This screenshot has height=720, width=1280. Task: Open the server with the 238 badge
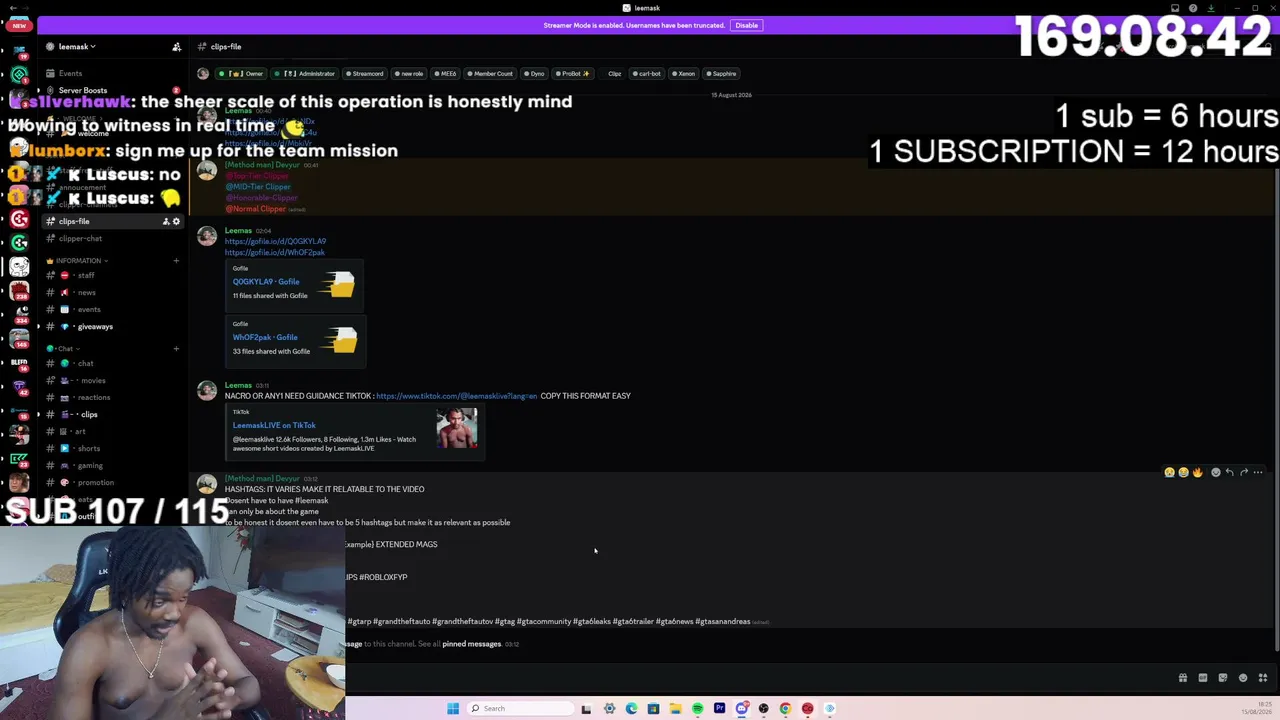pyautogui.click(x=19, y=293)
